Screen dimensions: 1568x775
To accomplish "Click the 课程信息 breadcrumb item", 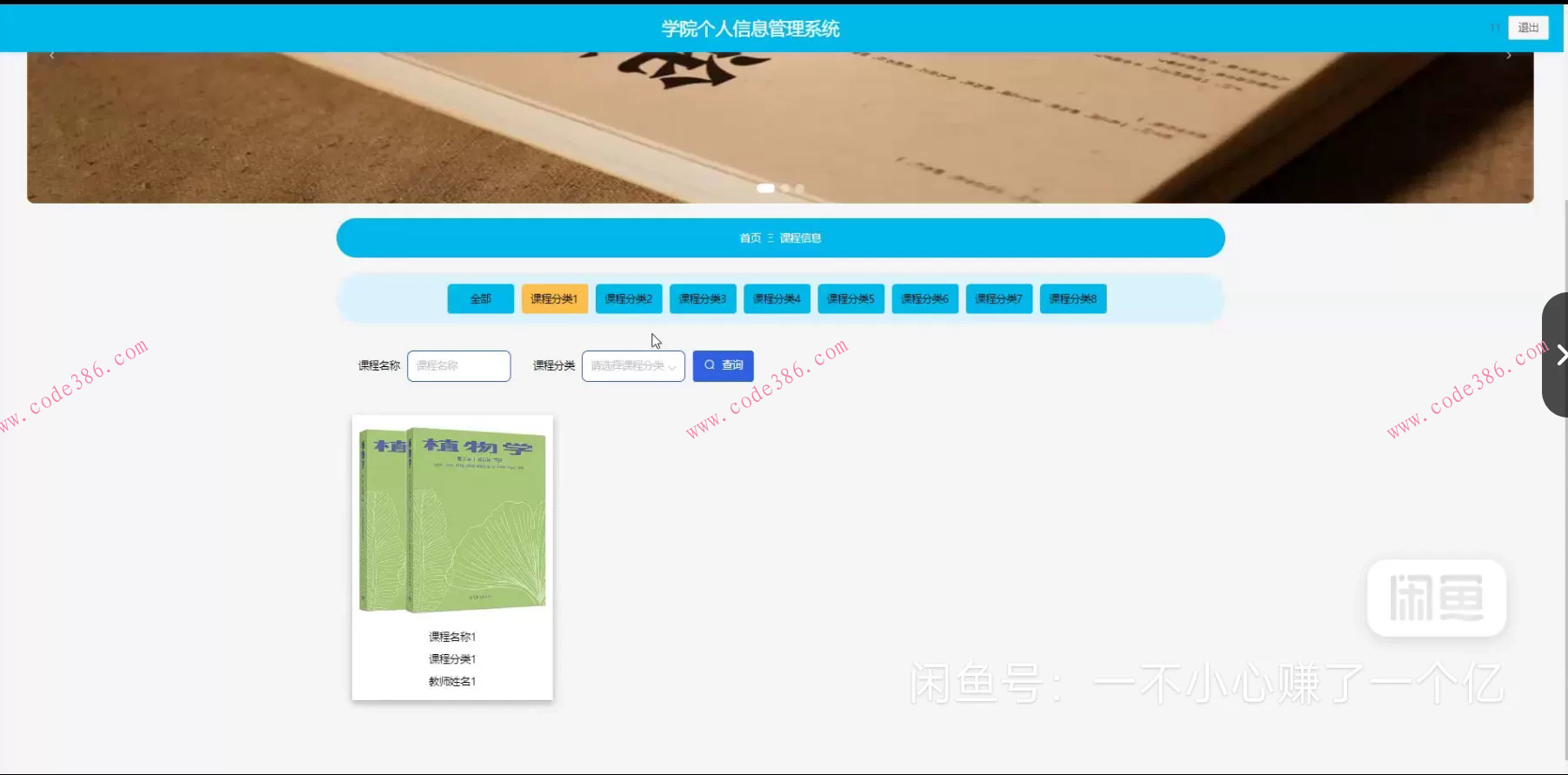I will 800,238.
